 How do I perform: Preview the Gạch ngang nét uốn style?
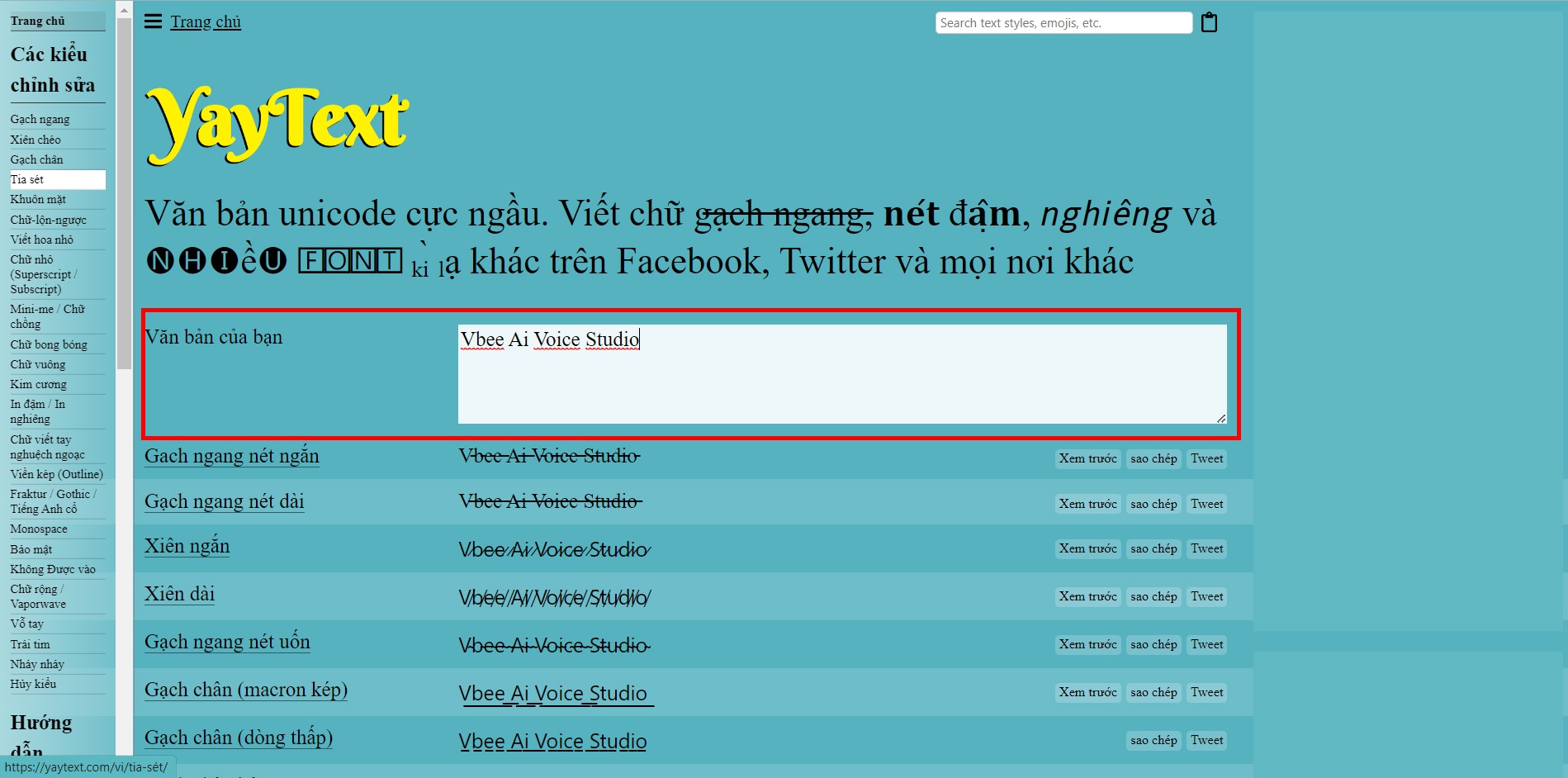pyautogui.click(x=1087, y=644)
